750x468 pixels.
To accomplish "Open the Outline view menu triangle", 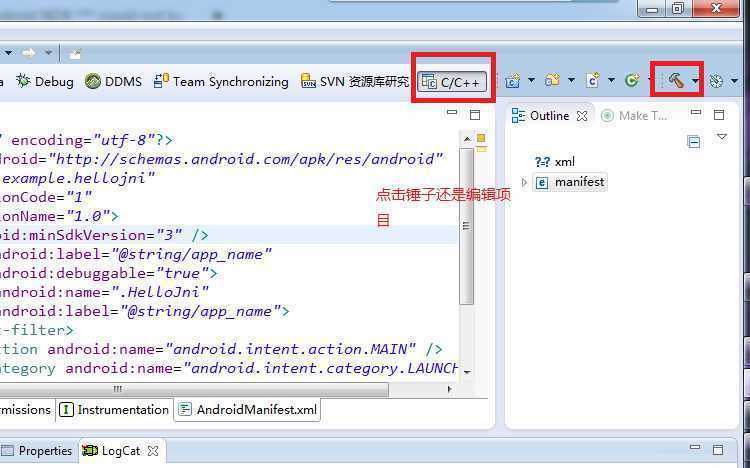I will [x=722, y=137].
